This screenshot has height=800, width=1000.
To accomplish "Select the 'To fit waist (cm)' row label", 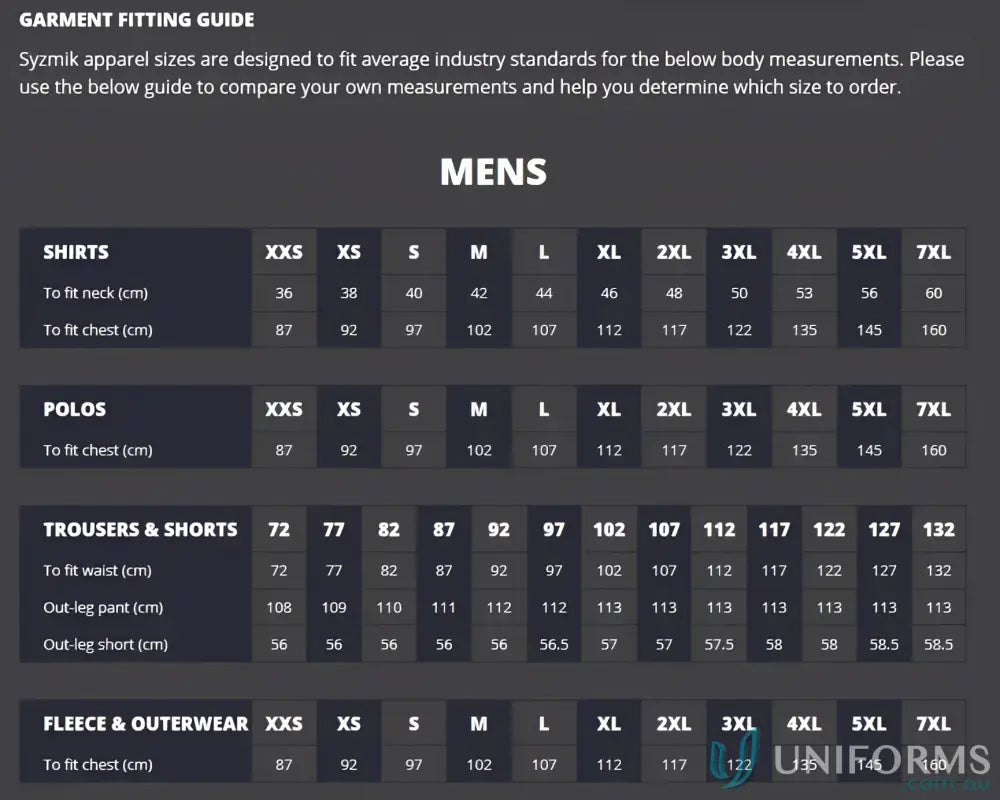I will click(x=97, y=570).
